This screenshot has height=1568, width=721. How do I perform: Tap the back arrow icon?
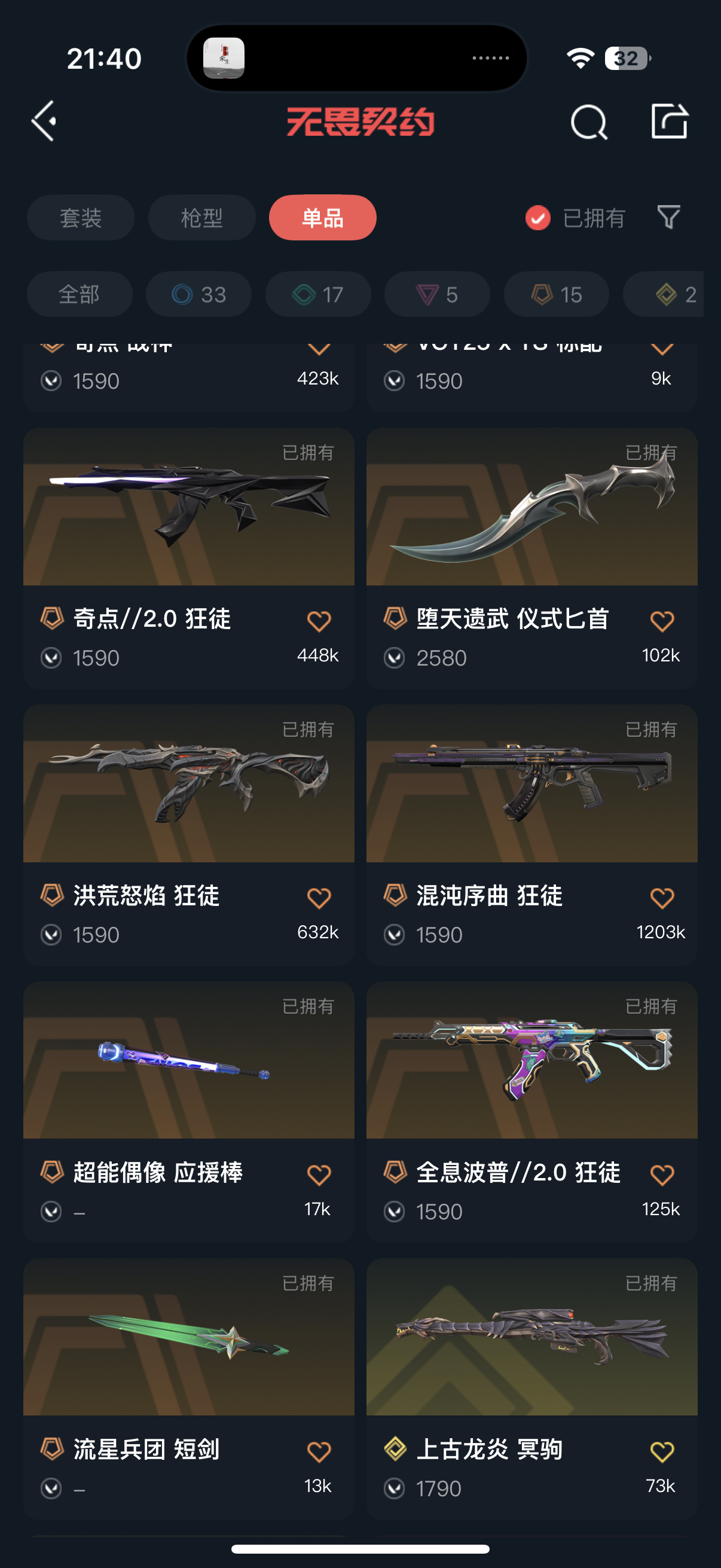44,121
